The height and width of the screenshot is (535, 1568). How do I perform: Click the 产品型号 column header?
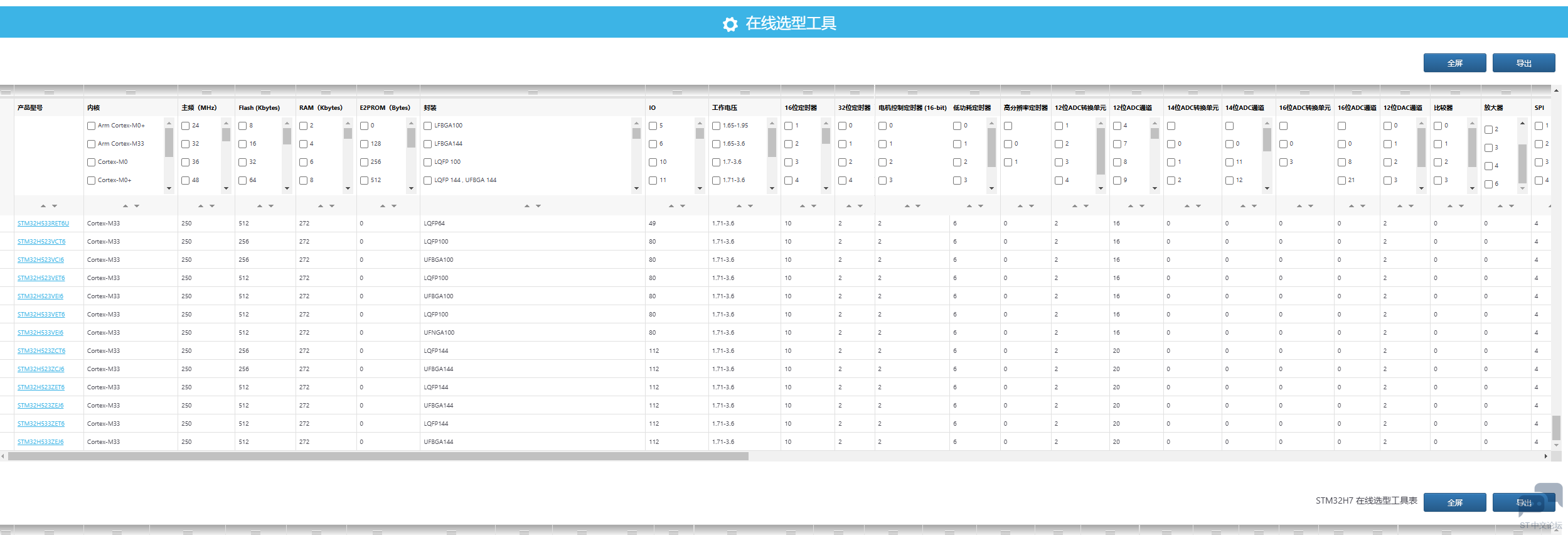point(30,108)
